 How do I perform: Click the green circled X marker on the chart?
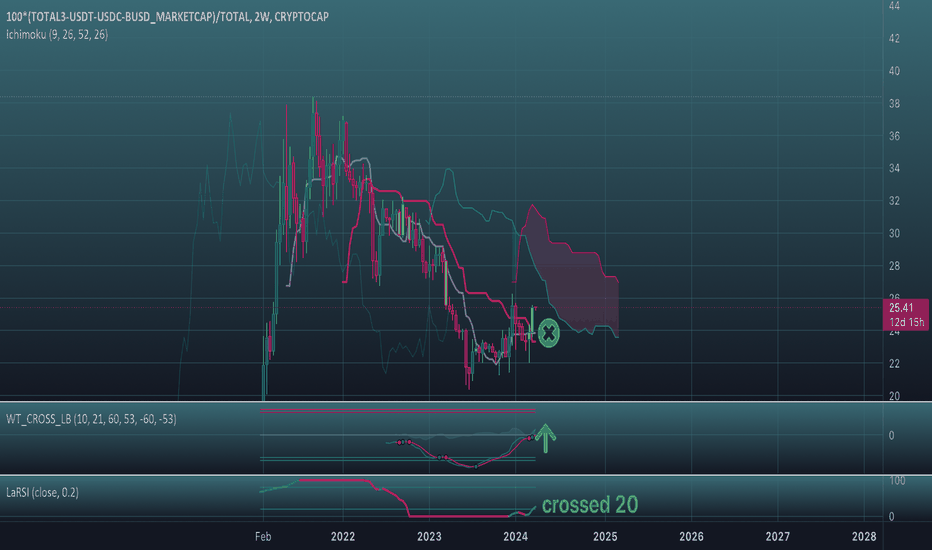coord(549,333)
